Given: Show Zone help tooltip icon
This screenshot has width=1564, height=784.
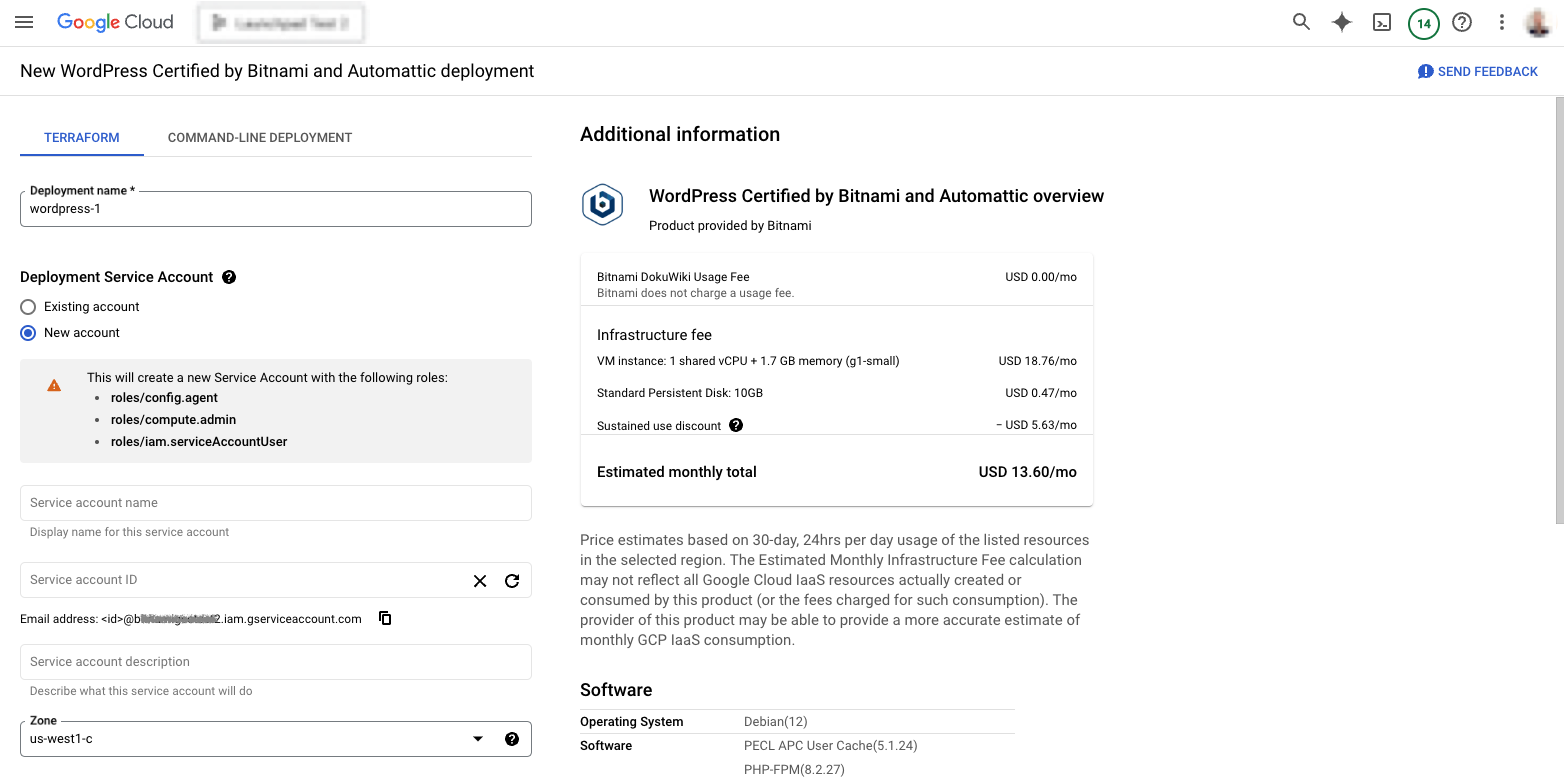Looking at the screenshot, I should [x=512, y=739].
